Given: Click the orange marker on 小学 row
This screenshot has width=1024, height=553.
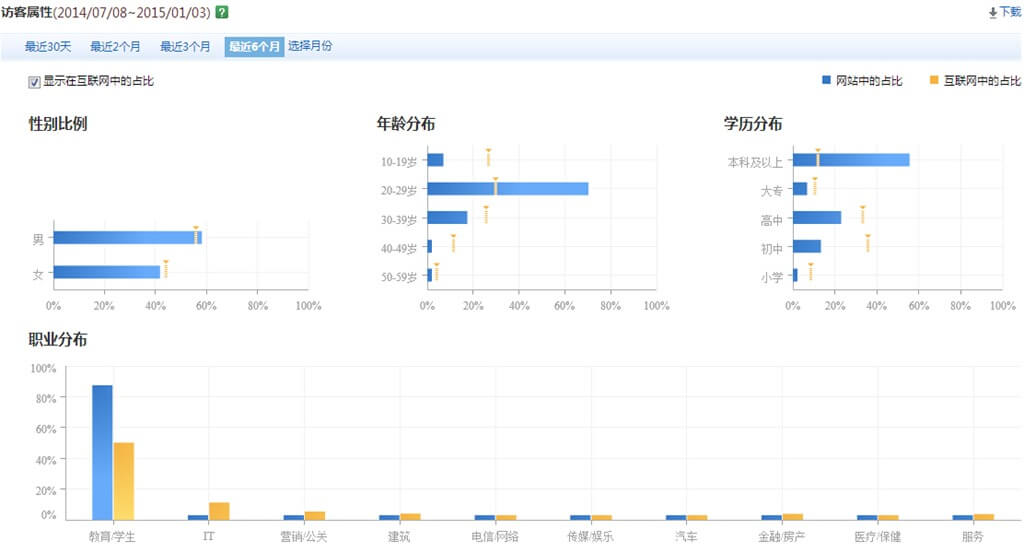Looking at the screenshot, I should pos(810,272).
